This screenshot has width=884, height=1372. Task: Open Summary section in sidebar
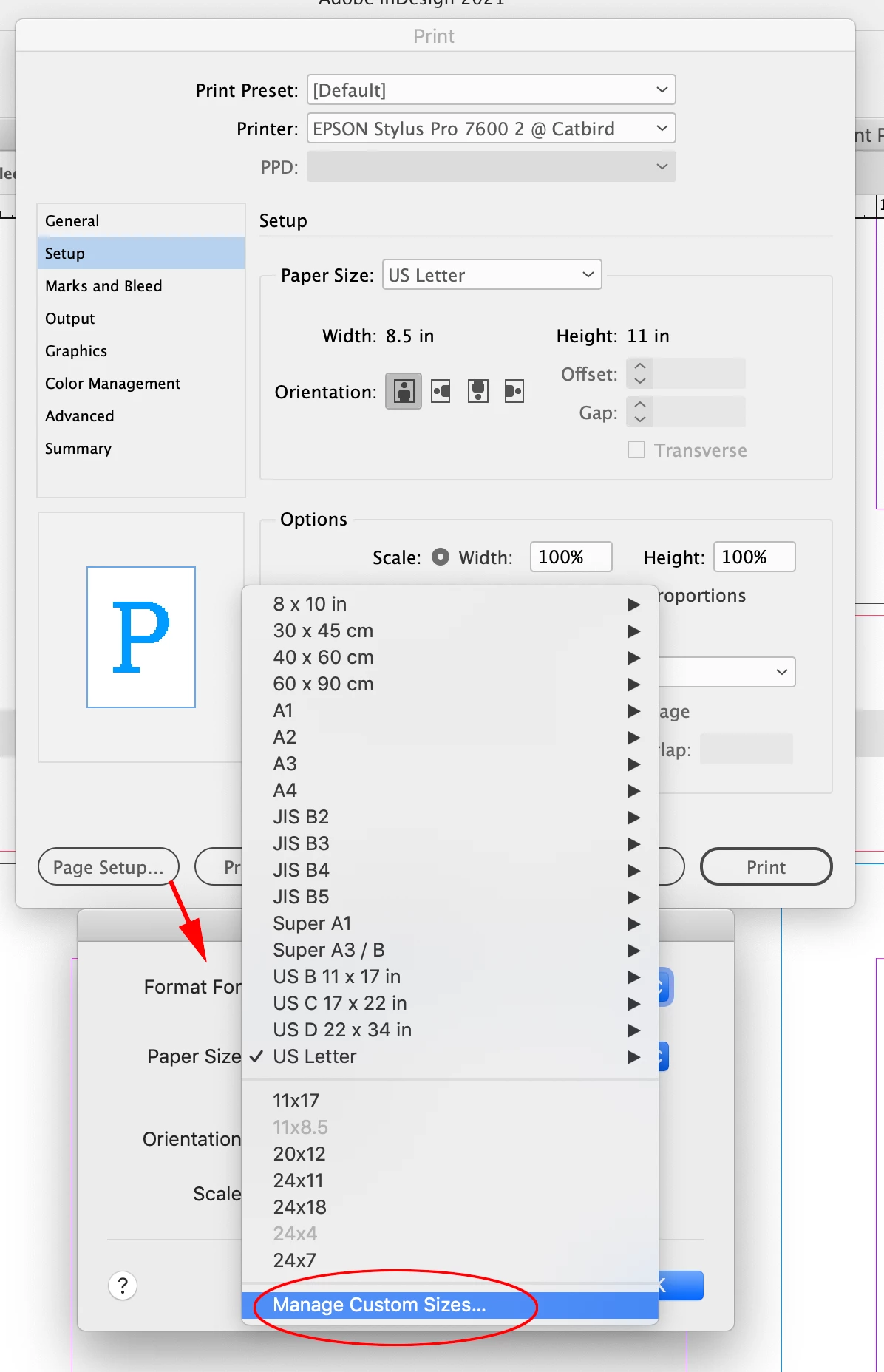pos(141,449)
